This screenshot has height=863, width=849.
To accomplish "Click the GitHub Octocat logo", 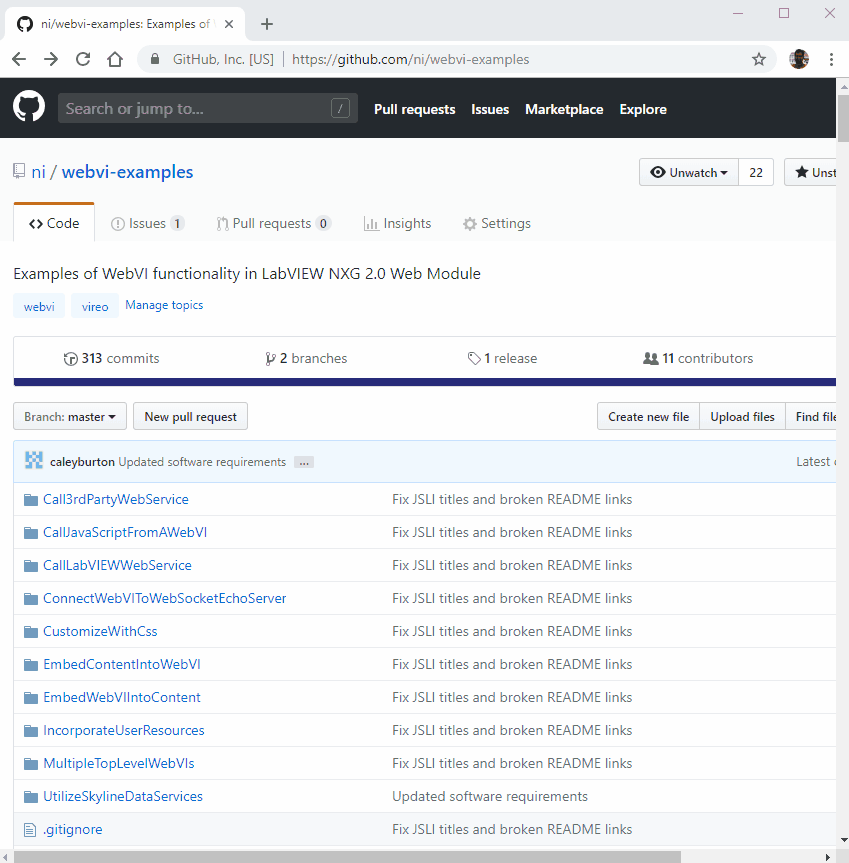I will [29, 106].
